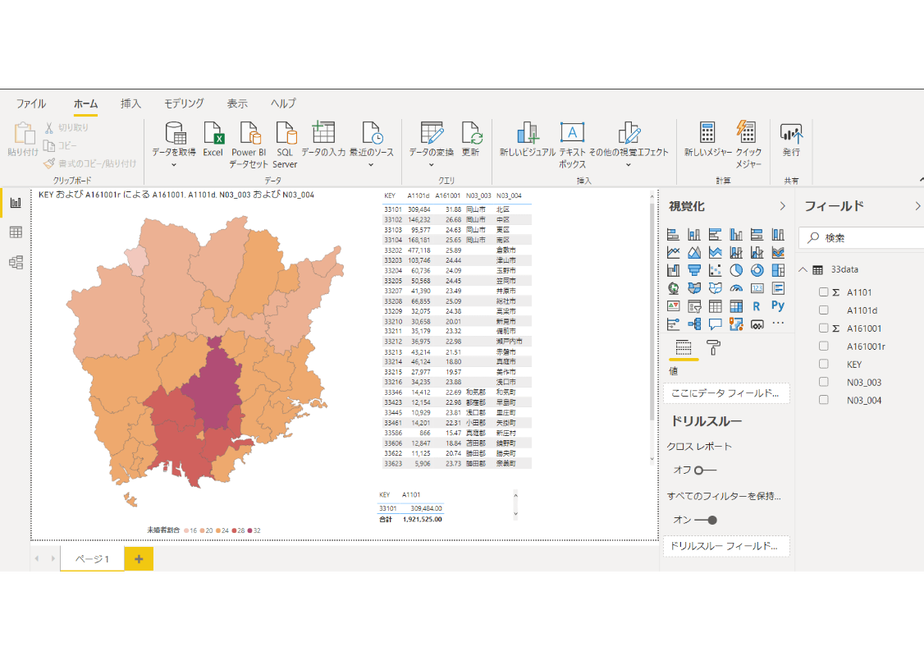924x660 pixels.
Task: Click the データの入力 table icon
Action: click(x=323, y=133)
